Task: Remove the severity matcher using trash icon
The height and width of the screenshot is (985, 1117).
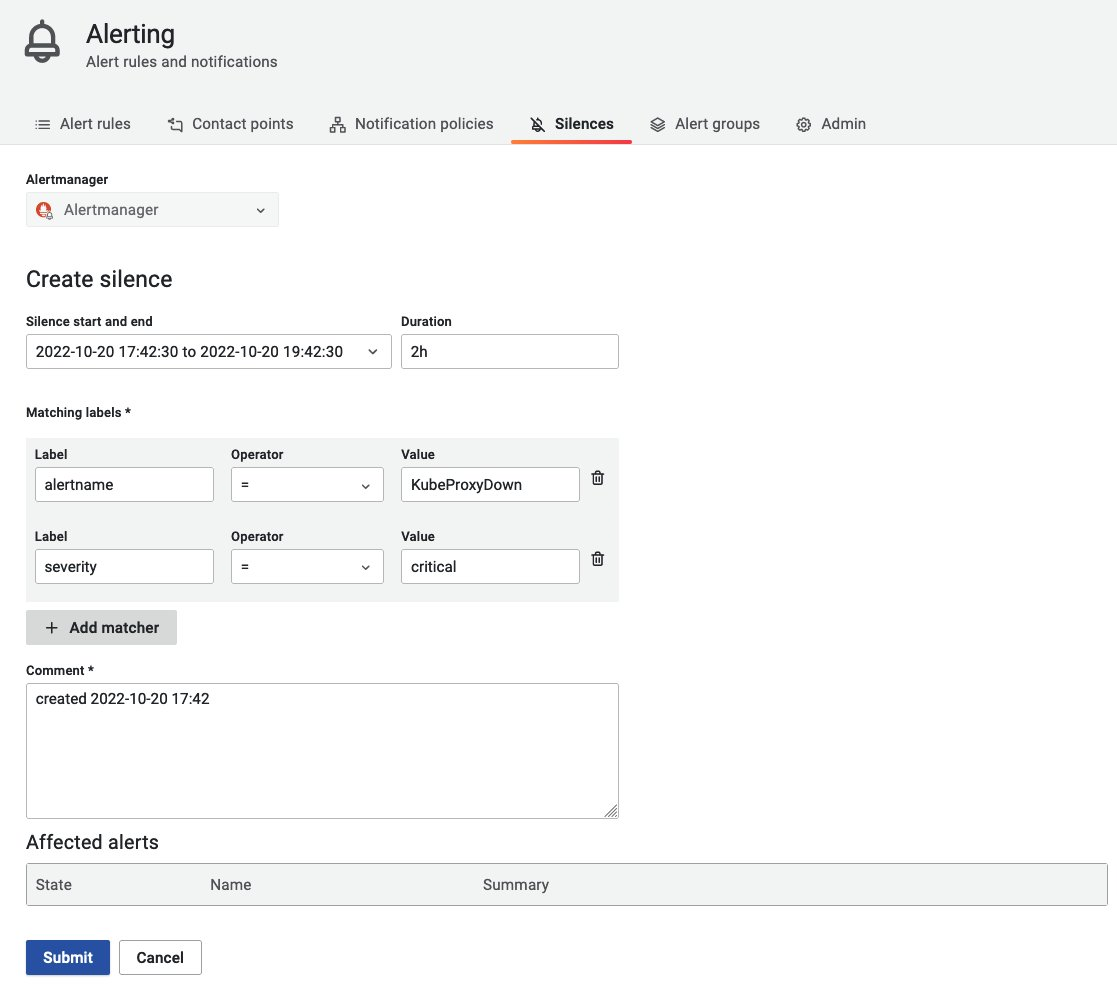Action: point(597,559)
